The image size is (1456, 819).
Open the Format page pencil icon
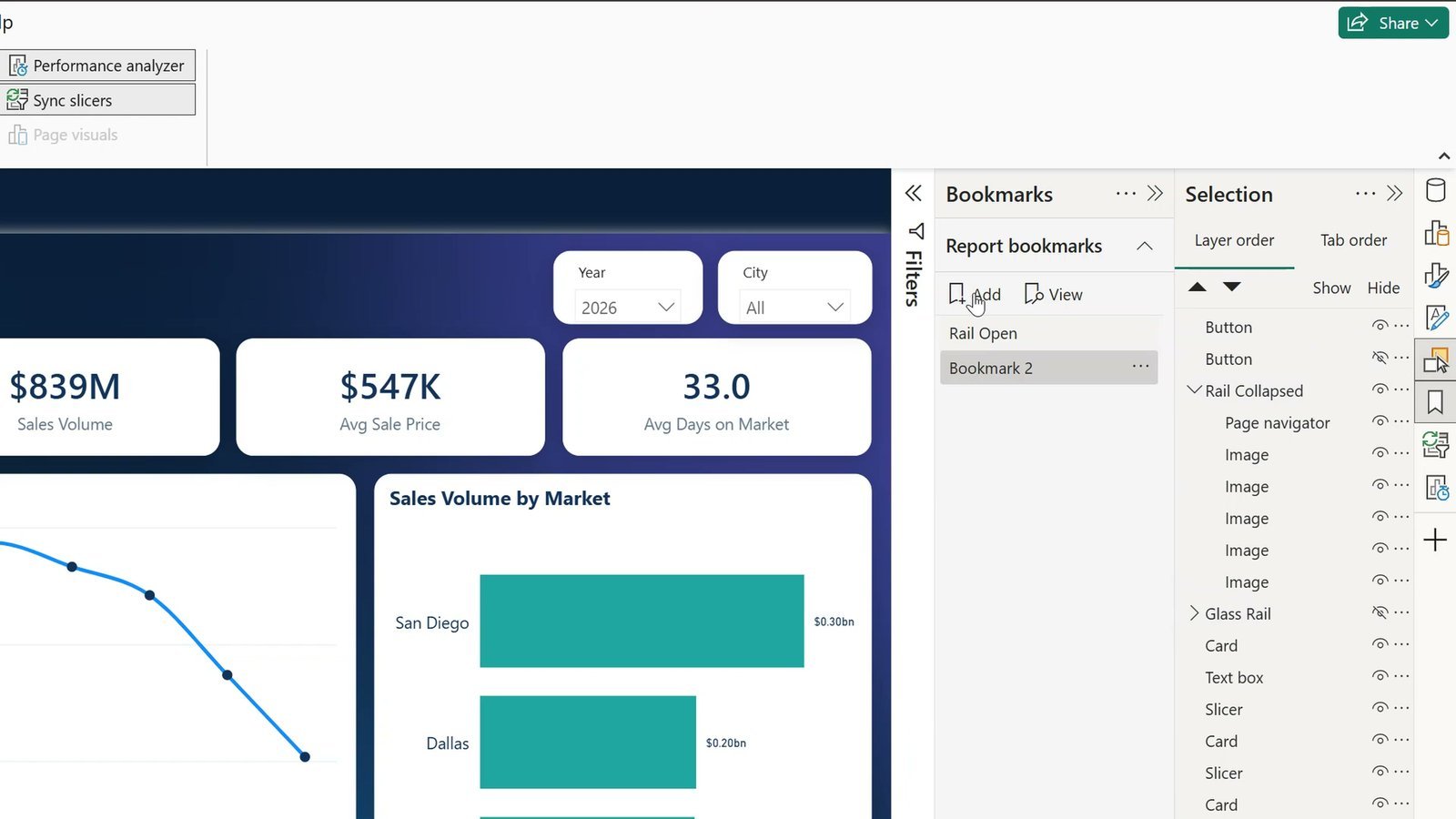tap(1436, 318)
